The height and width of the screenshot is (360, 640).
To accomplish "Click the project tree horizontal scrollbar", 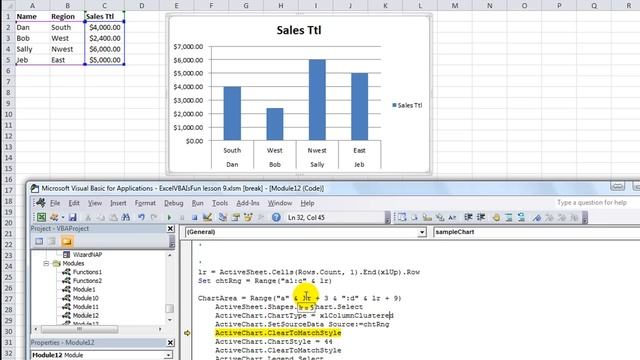I will coord(98,329).
